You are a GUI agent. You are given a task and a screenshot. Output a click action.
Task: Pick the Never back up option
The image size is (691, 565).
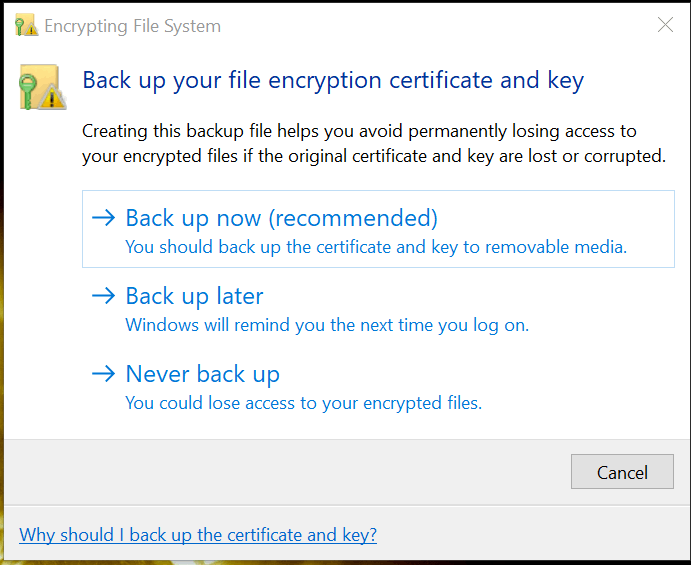202,374
